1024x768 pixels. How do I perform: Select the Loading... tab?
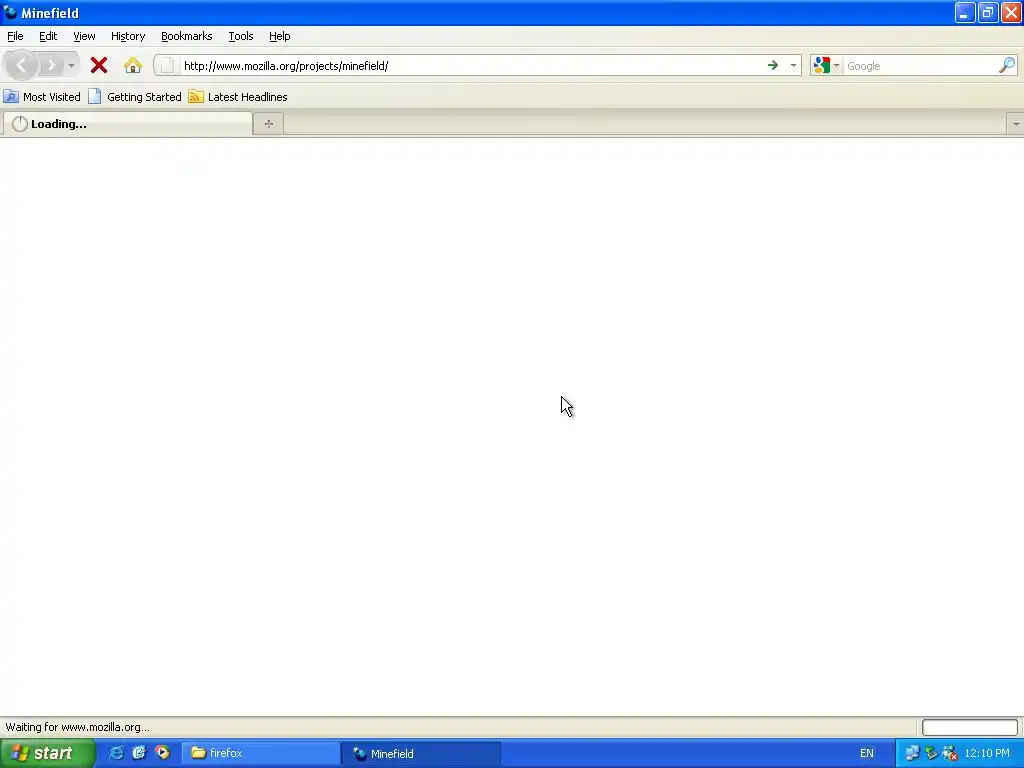(127, 124)
